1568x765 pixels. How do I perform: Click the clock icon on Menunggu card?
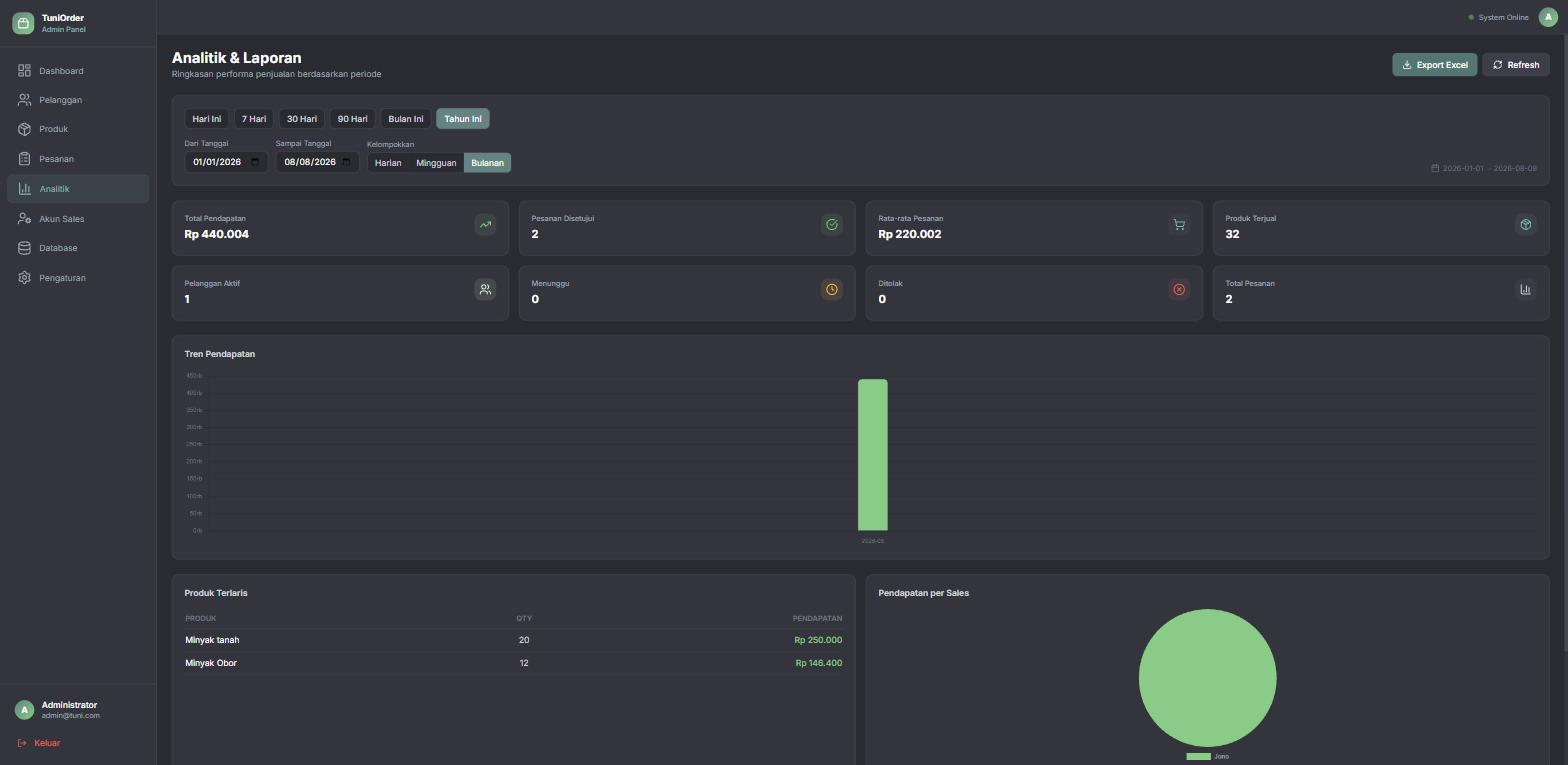coord(832,290)
